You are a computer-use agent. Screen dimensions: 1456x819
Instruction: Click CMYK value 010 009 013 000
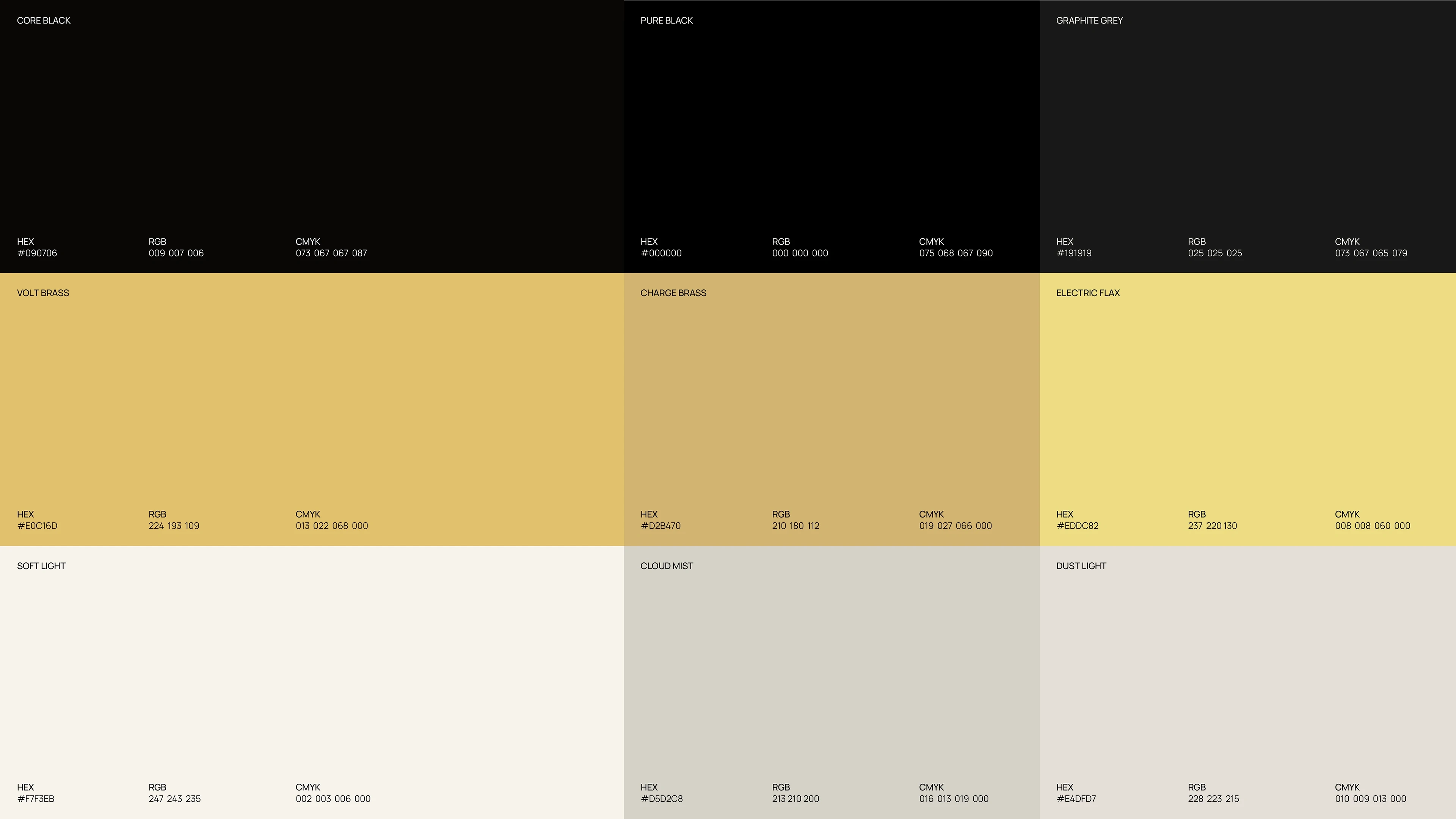click(1370, 799)
